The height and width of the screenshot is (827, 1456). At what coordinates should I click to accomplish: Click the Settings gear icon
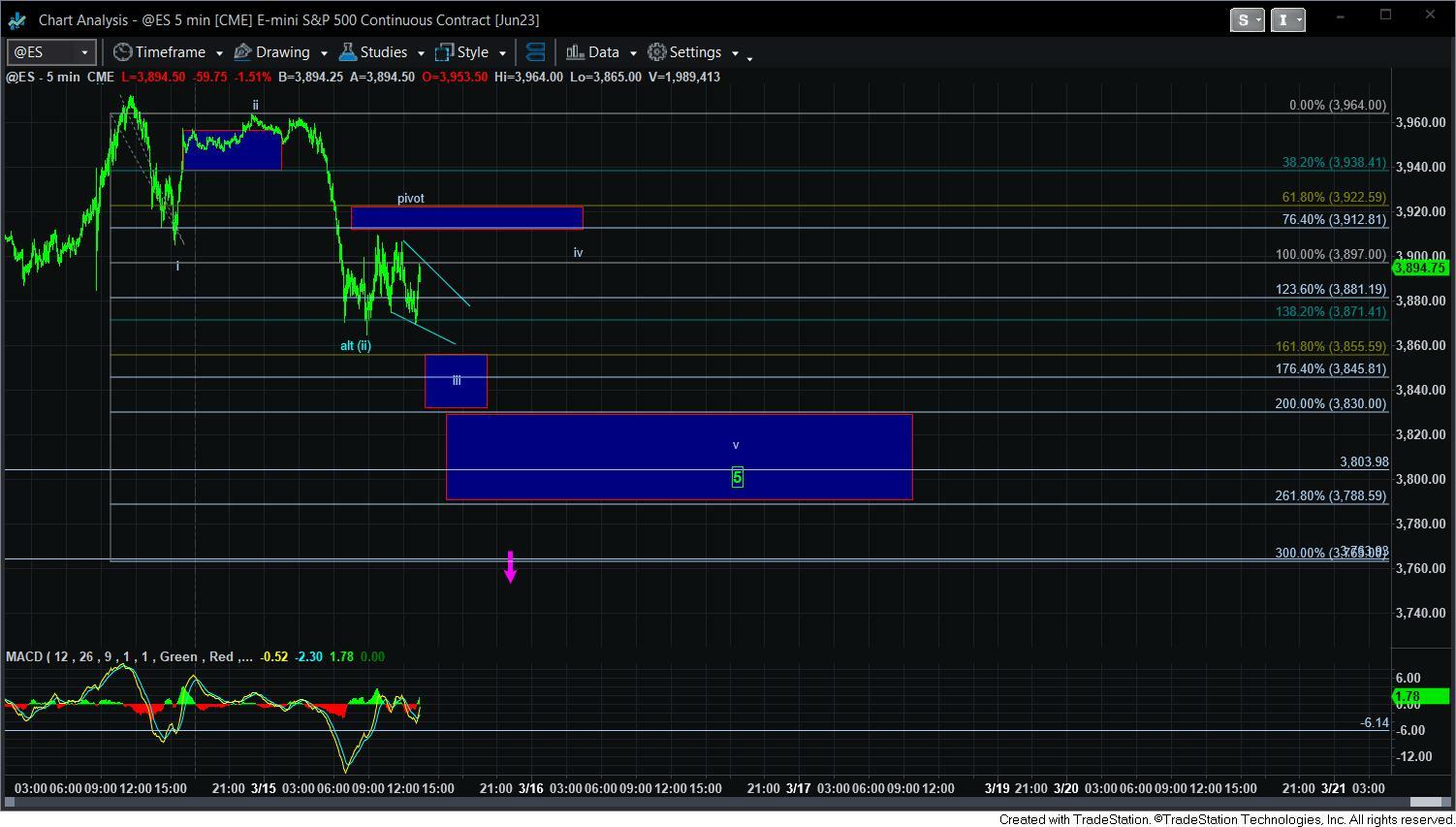(x=657, y=52)
